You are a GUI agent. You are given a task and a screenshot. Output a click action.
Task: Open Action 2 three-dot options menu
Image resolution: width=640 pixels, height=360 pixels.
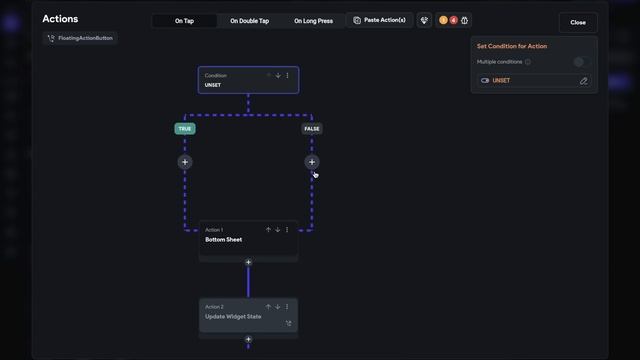coord(287,307)
